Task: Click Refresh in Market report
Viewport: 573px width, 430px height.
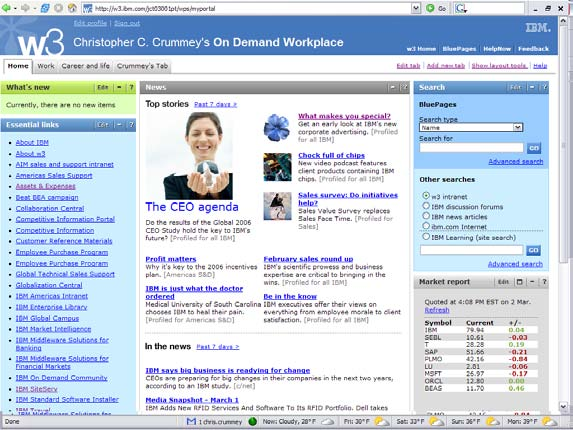Action: pos(437,310)
